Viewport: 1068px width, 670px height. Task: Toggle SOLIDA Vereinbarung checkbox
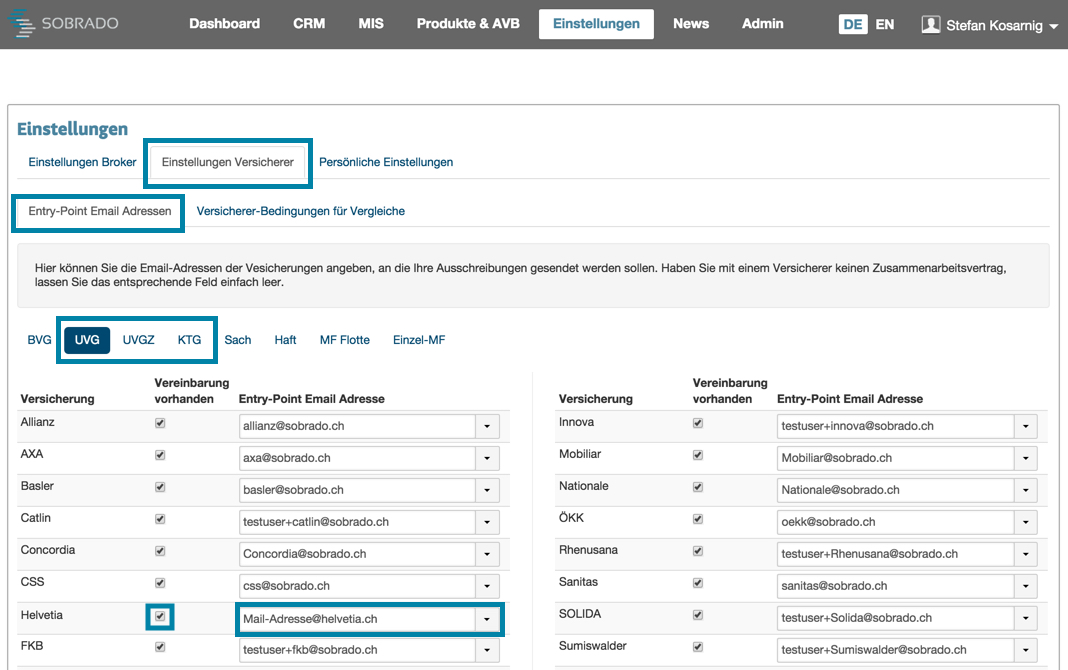tap(698, 615)
